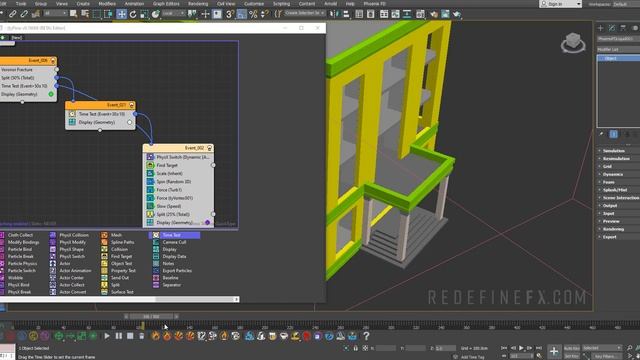Toggle the Event_001 lightbulb icon
The width and height of the screenshot is (640, 360).
(x=131, y=105)
